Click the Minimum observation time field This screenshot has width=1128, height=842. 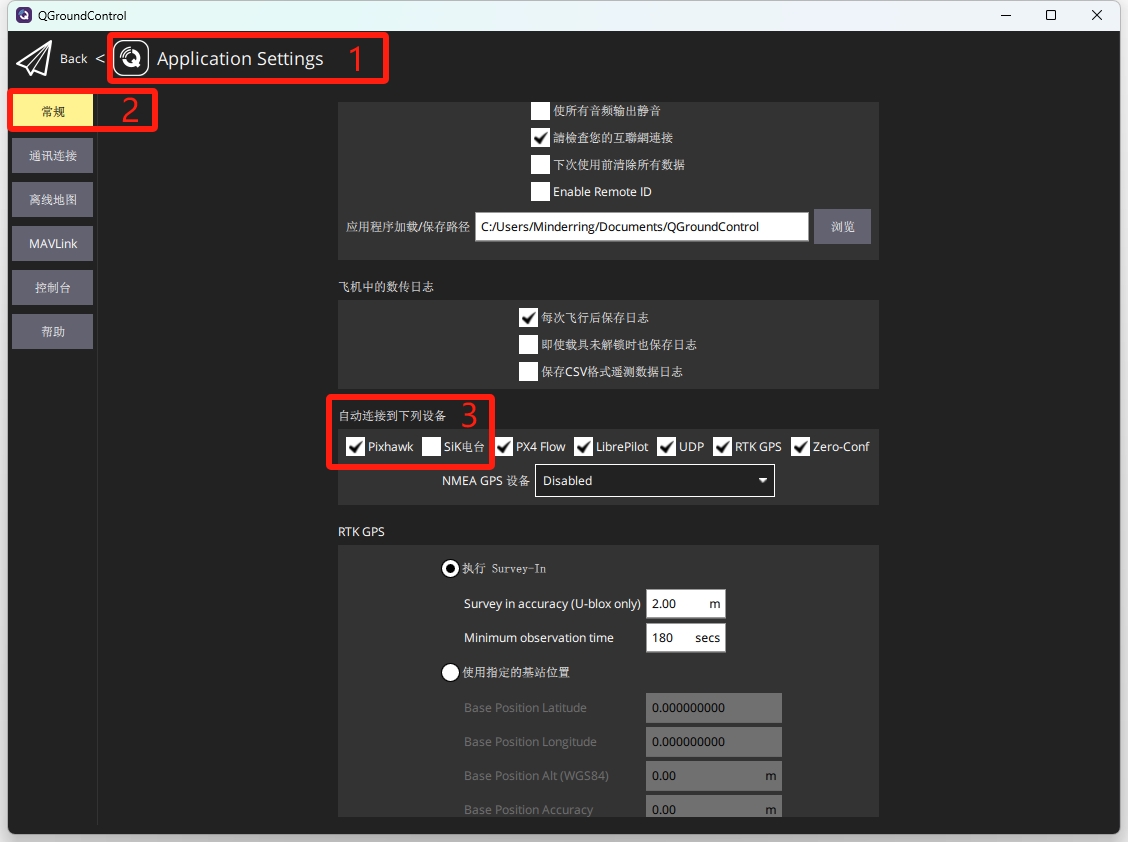pyautogui.click(x=686, y=638)
